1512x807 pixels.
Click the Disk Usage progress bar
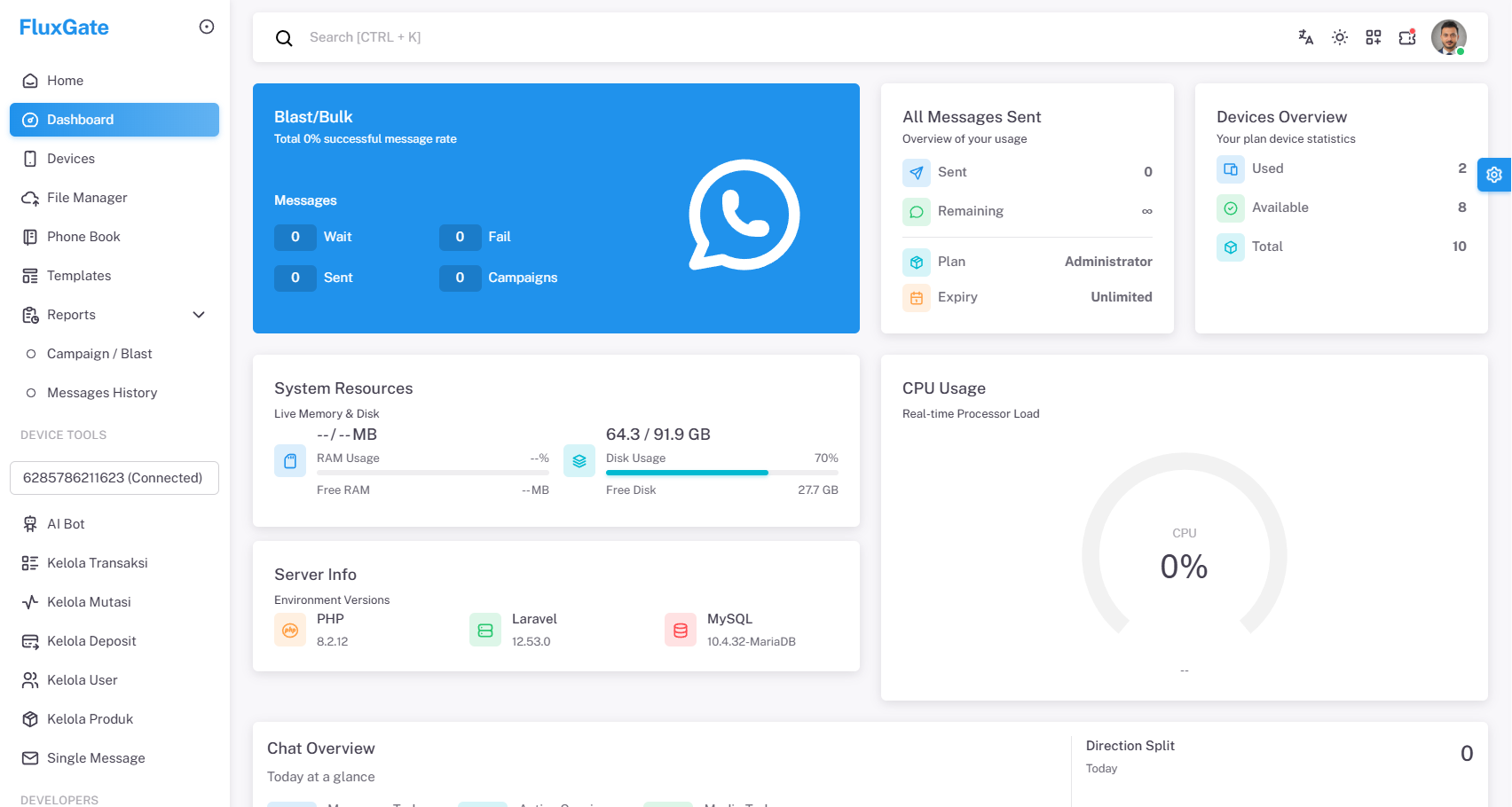(722, 473)
